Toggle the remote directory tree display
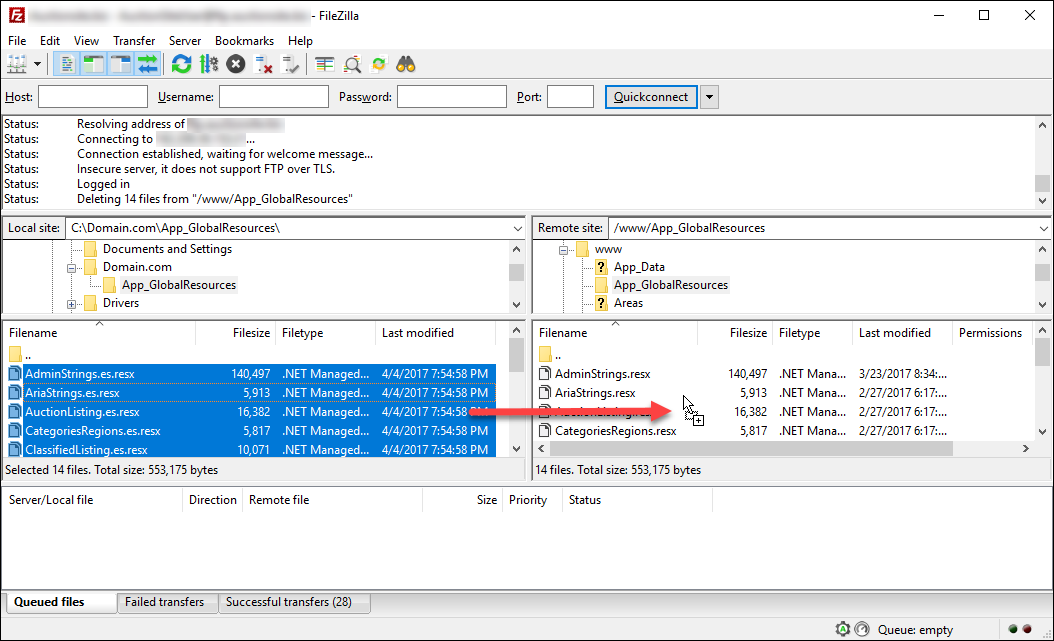 tap(120, 65)
